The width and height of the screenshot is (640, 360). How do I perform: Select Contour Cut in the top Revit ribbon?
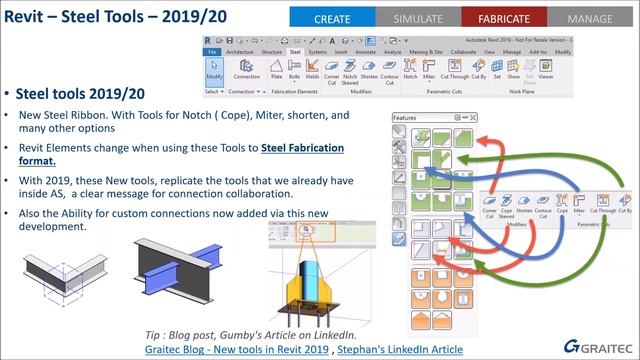(389, 72)
